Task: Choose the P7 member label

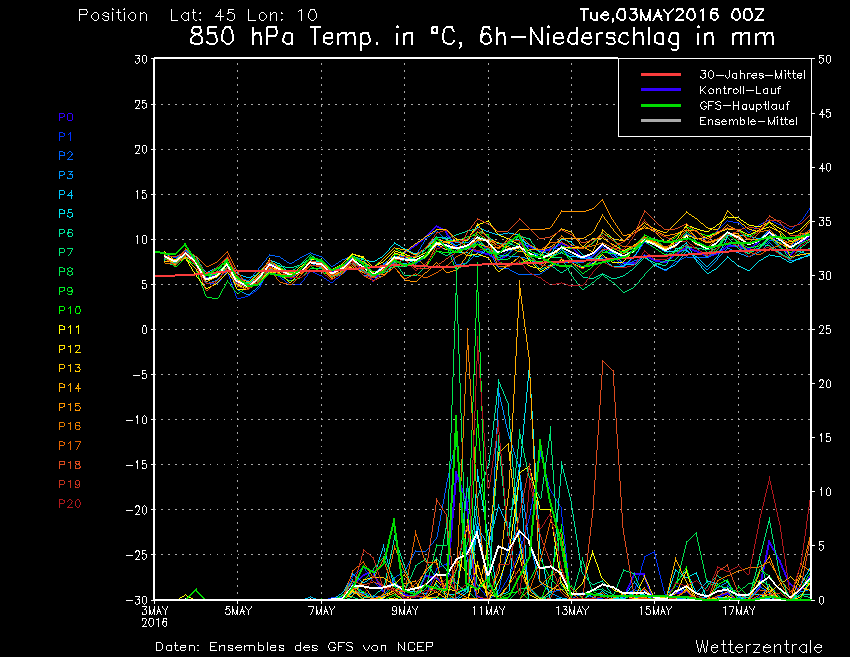Action: pos(66,252)
